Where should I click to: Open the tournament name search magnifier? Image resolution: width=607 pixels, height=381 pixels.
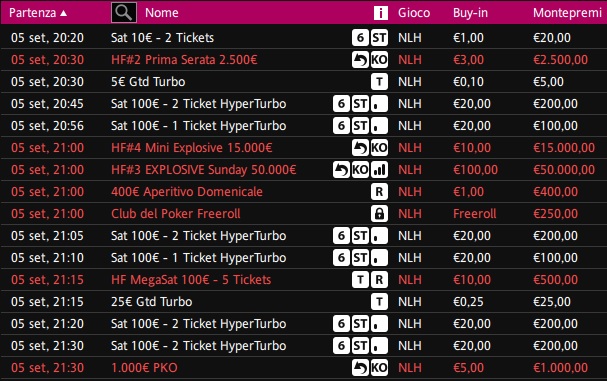point(123,12)
